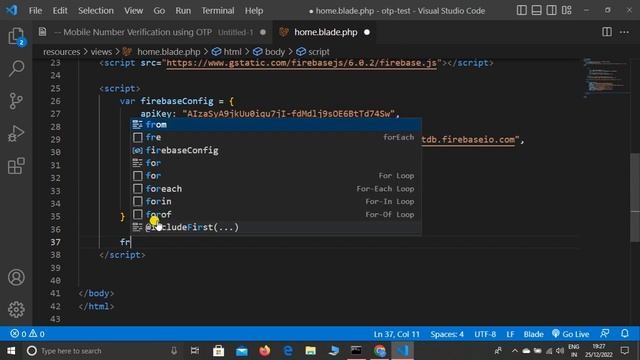Image resolution: width=640 pixels, height=360 pixels.
Task: Open the Accounts menu icon
Action: 16,278
